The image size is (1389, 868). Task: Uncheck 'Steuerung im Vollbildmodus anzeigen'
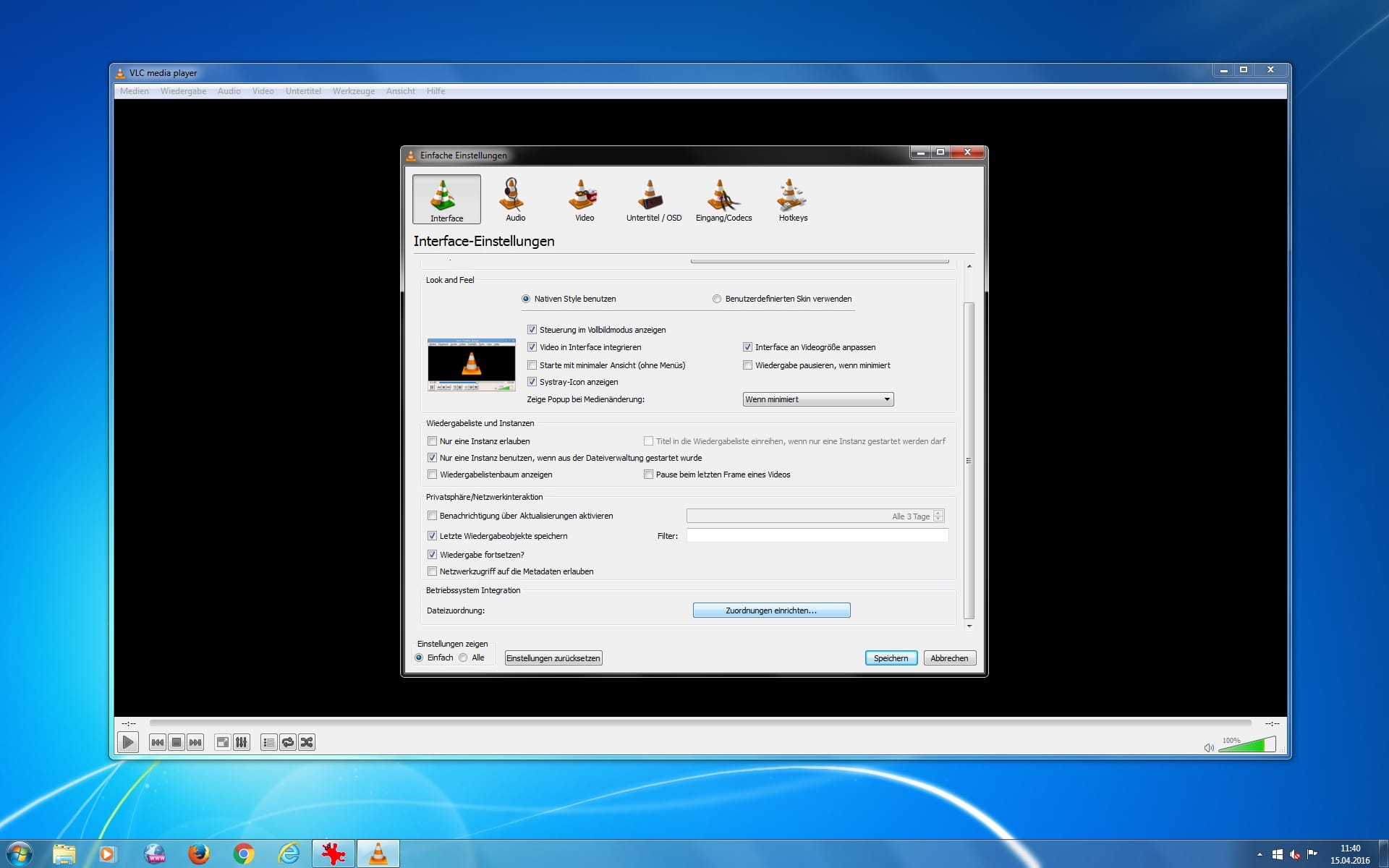coord(532,330)
